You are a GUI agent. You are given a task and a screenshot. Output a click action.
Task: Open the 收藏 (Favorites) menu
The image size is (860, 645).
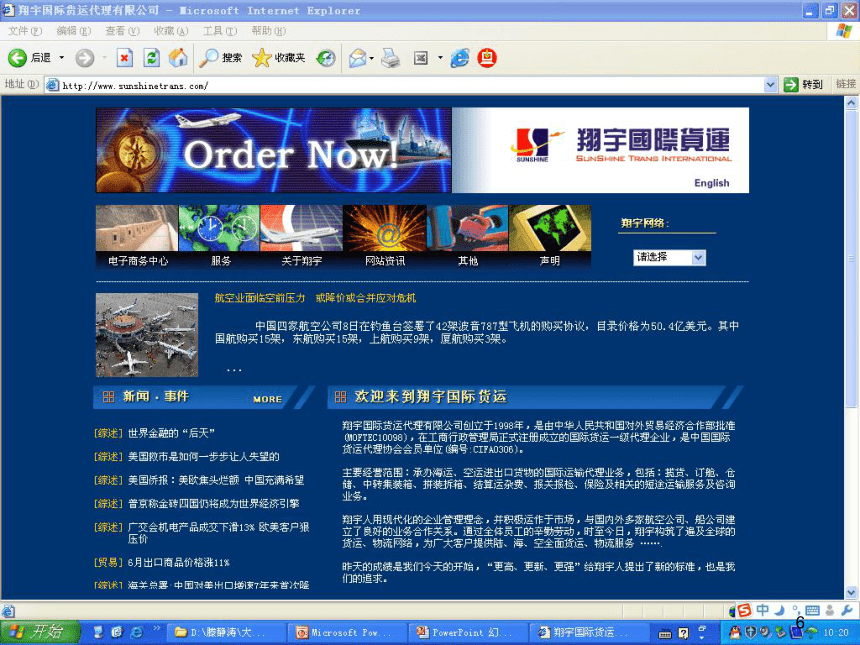(171, 31)
